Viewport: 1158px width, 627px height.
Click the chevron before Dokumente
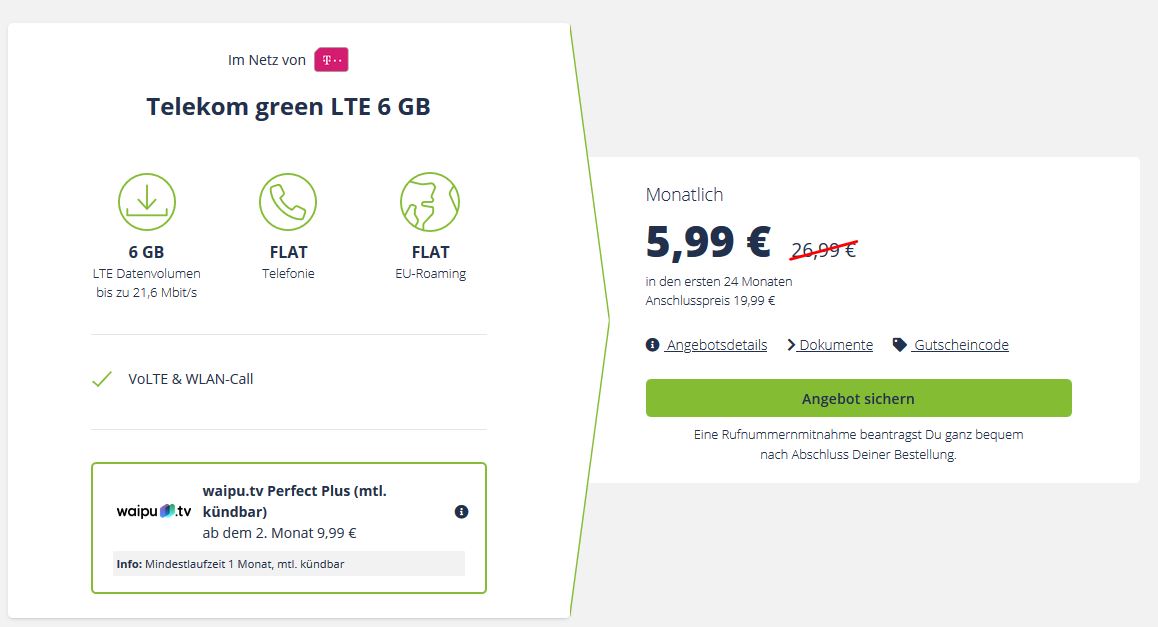pyautogui.click(x=791, y=345)
